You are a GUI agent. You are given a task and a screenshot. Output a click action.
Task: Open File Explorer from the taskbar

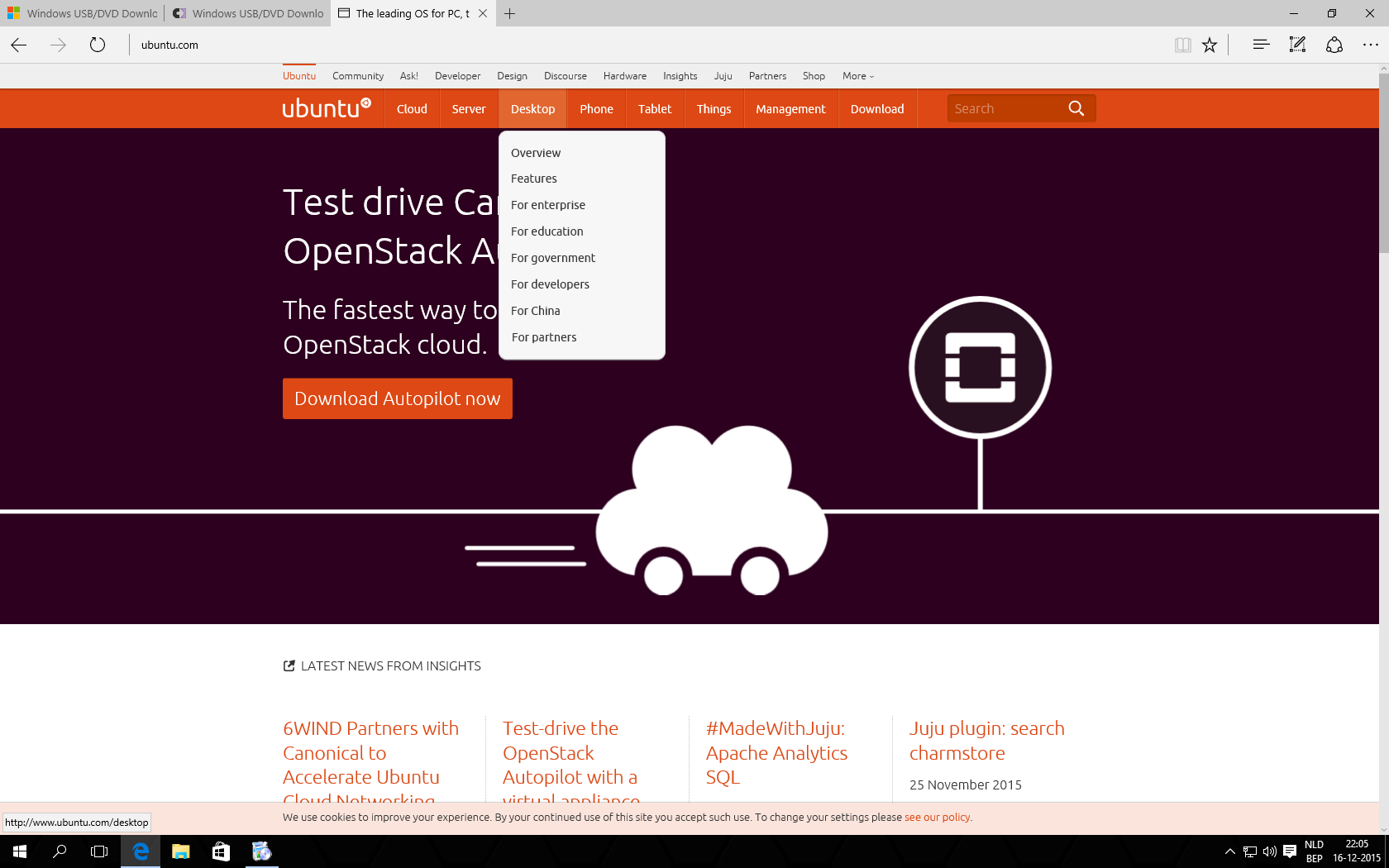coord(180,851)
